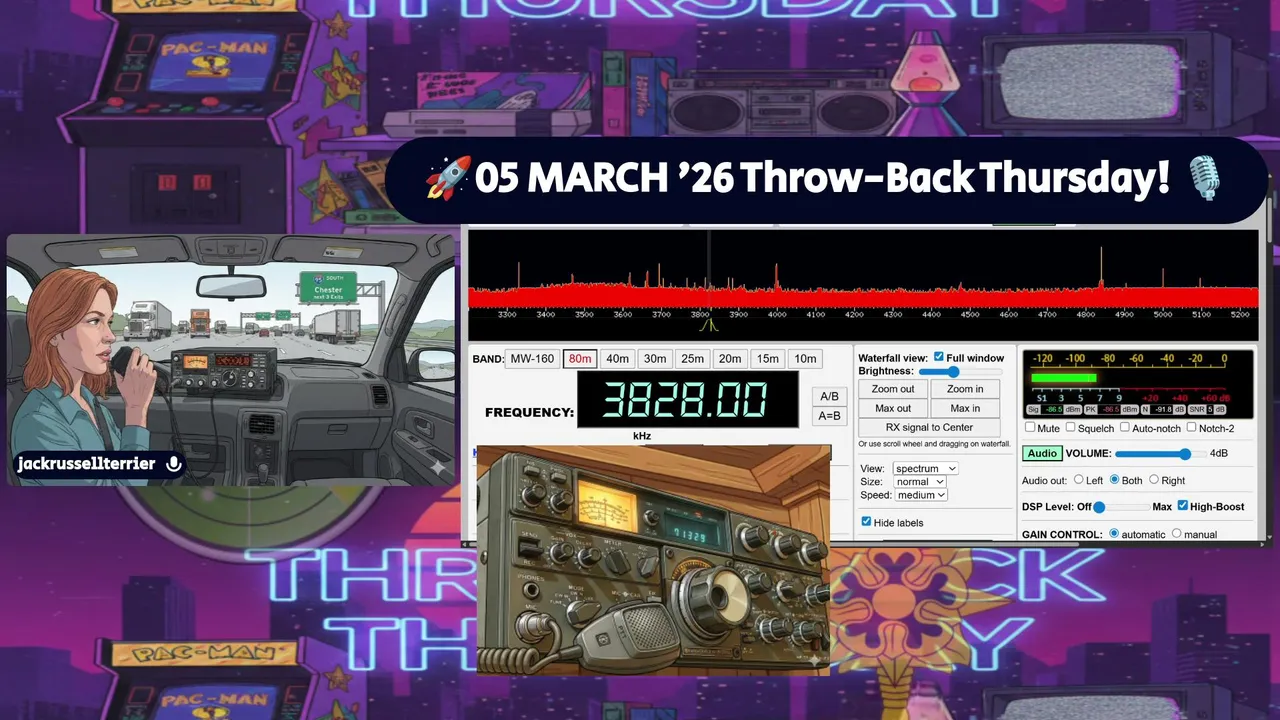This screenshot has height=720, width=1280.
Task: Click the yellow tuning marker under spectrum
Action: coord(709,325)
